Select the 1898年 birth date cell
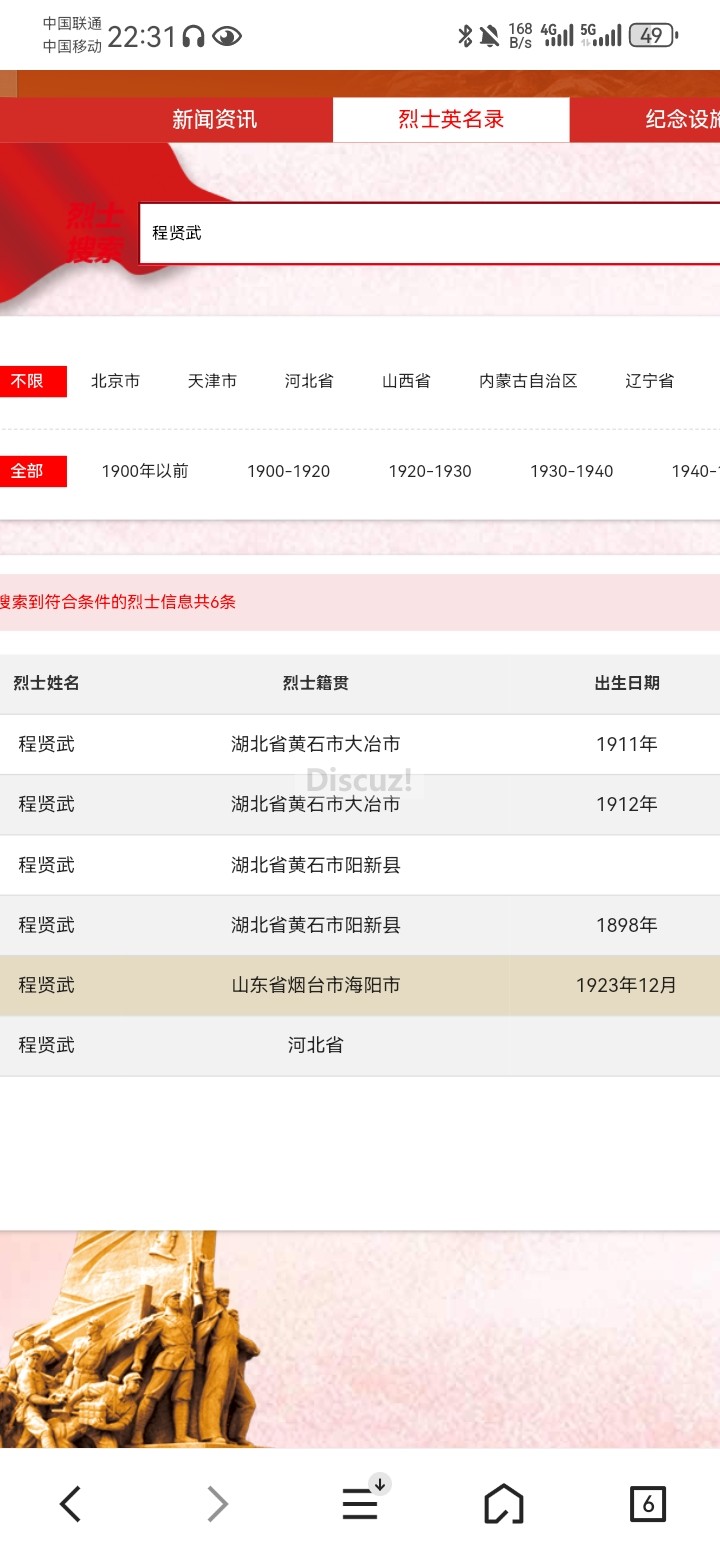 [x=626, y=925]
